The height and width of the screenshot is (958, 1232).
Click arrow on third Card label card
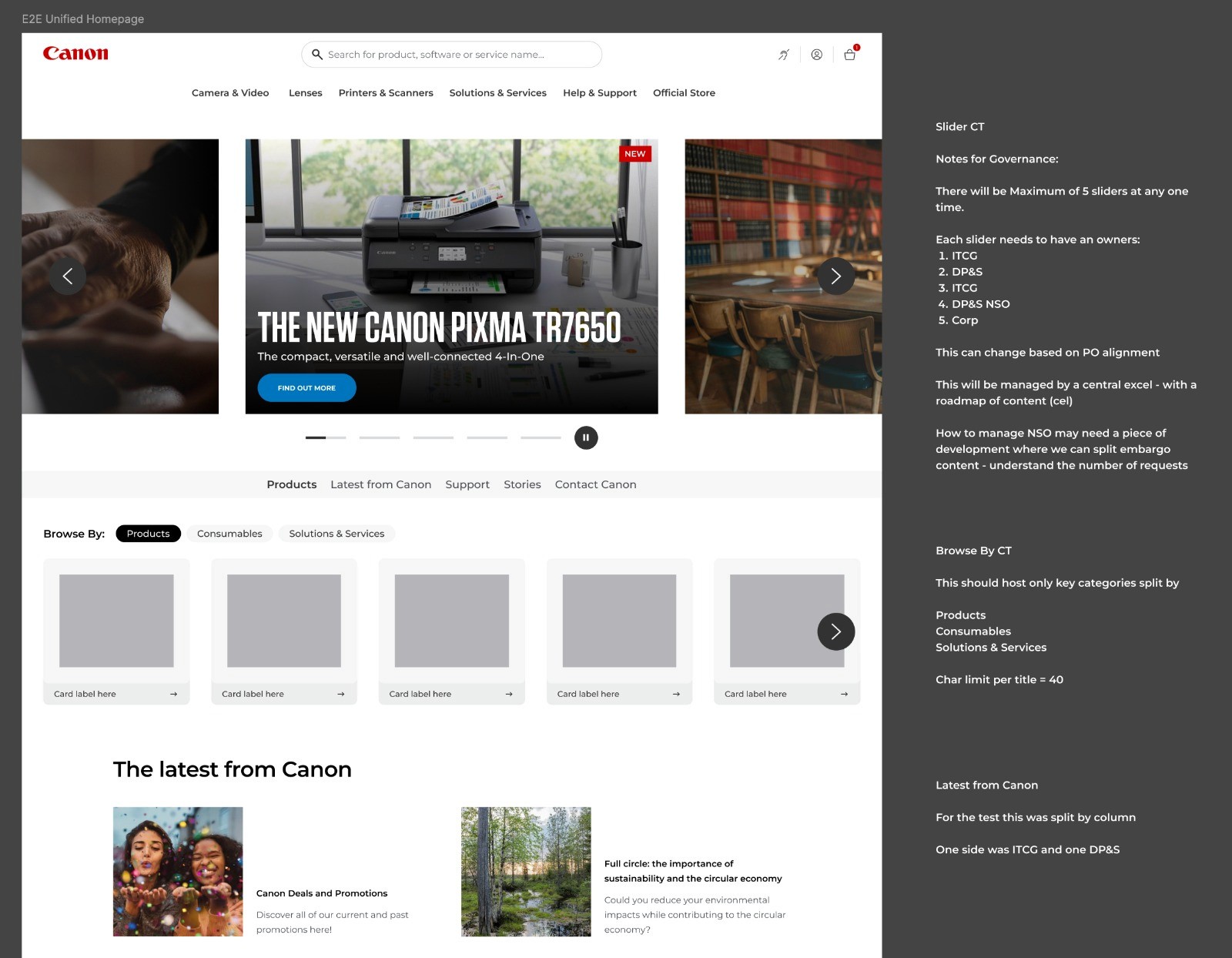pyautogui.click(x=509, y=694)
